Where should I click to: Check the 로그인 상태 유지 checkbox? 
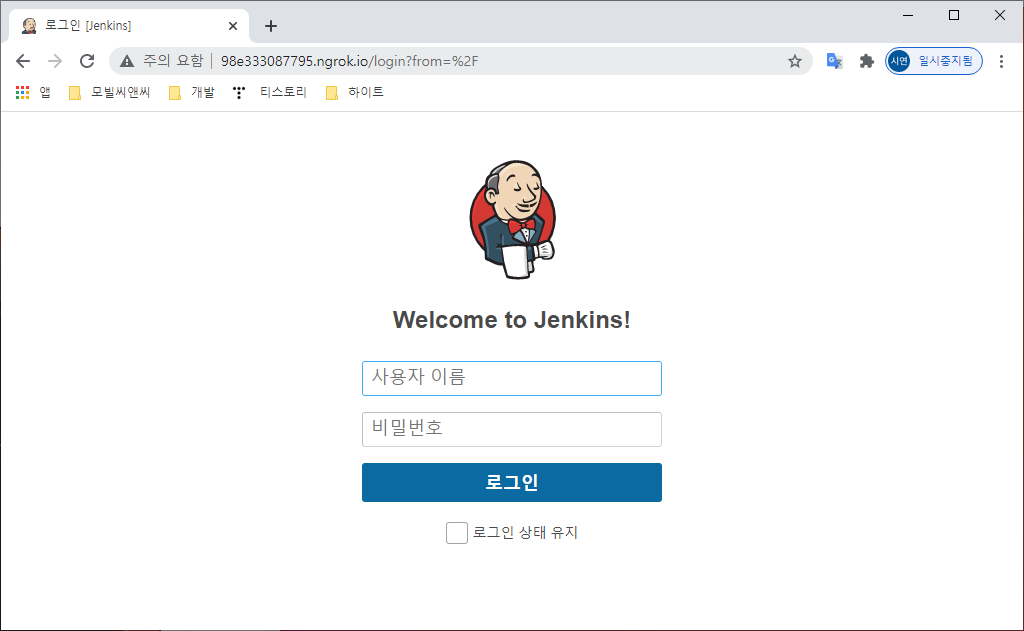tap(456, 533)
